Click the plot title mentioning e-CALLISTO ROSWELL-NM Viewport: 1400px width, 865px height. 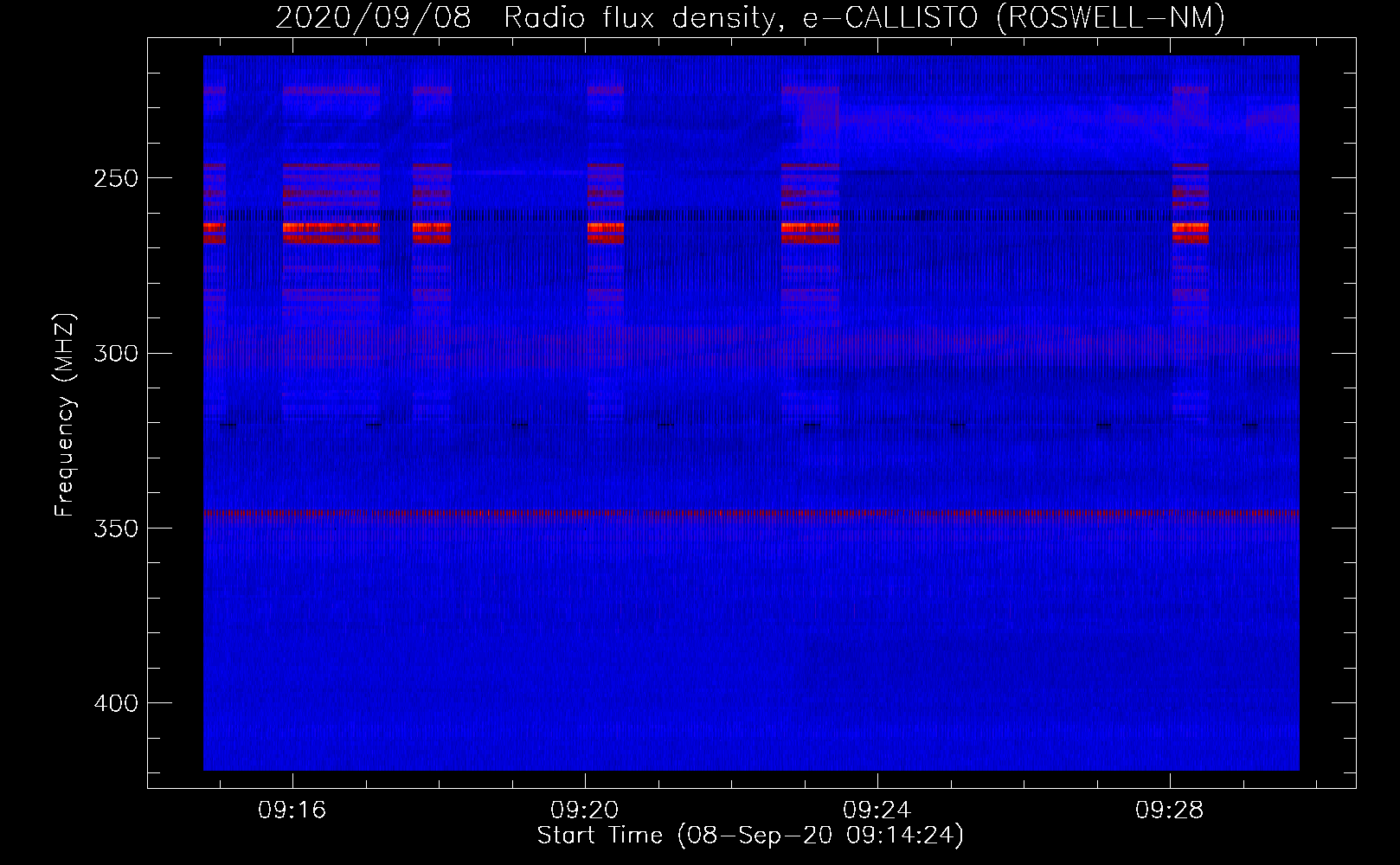point(750,17)
